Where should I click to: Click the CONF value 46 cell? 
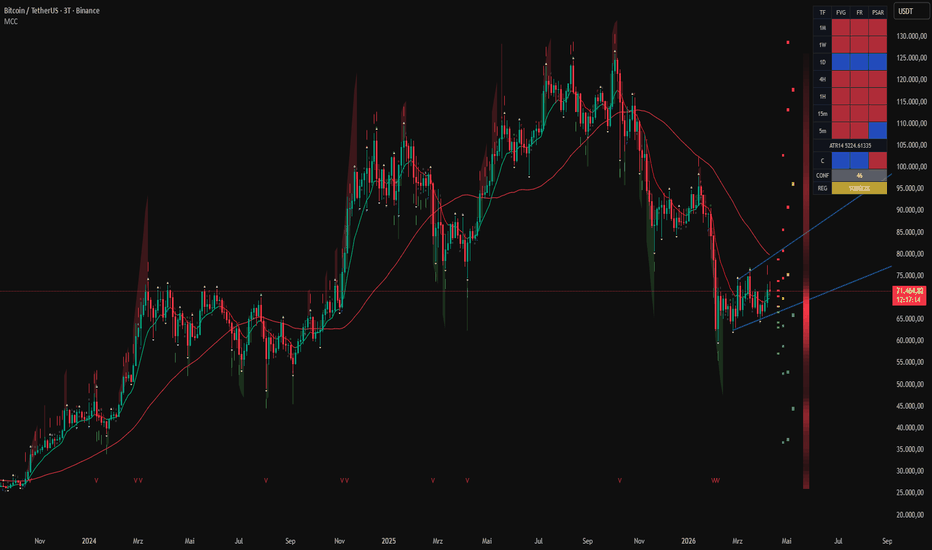coord(859,175)
